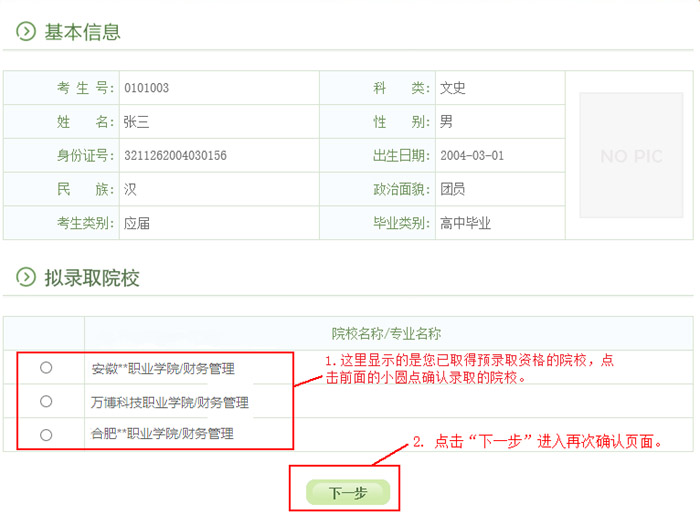Click the 考生类别 value 应届
This screenshot has height=515, width=700.
[x=136, y=223]
